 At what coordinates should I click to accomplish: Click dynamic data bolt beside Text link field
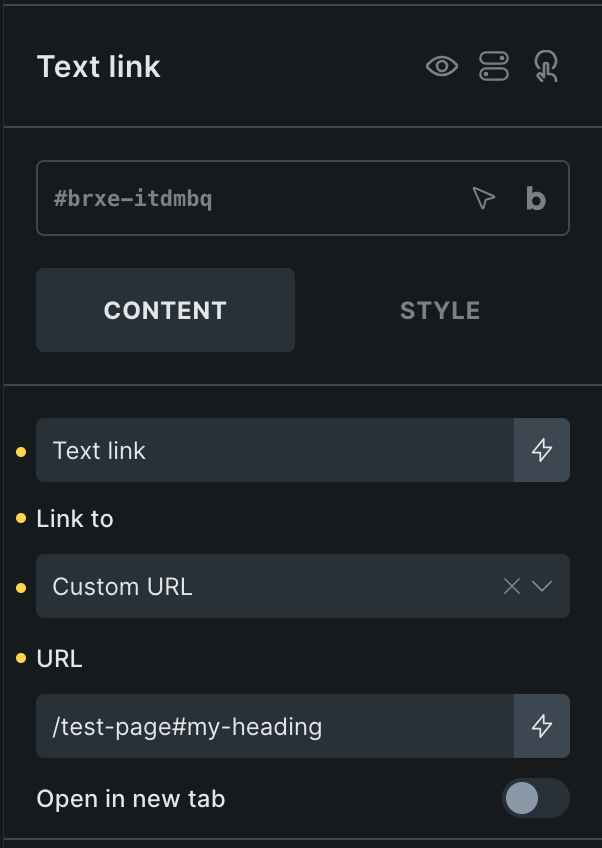542,450
